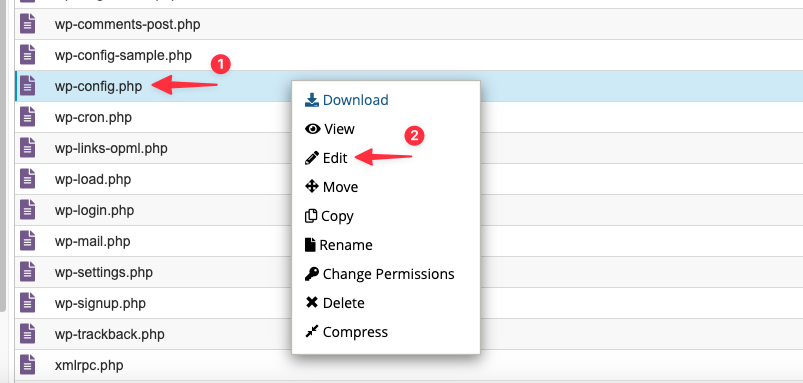Click the xmlrpc.php file icon
This screenshot has width=803, height=383.
pos(28,365)
